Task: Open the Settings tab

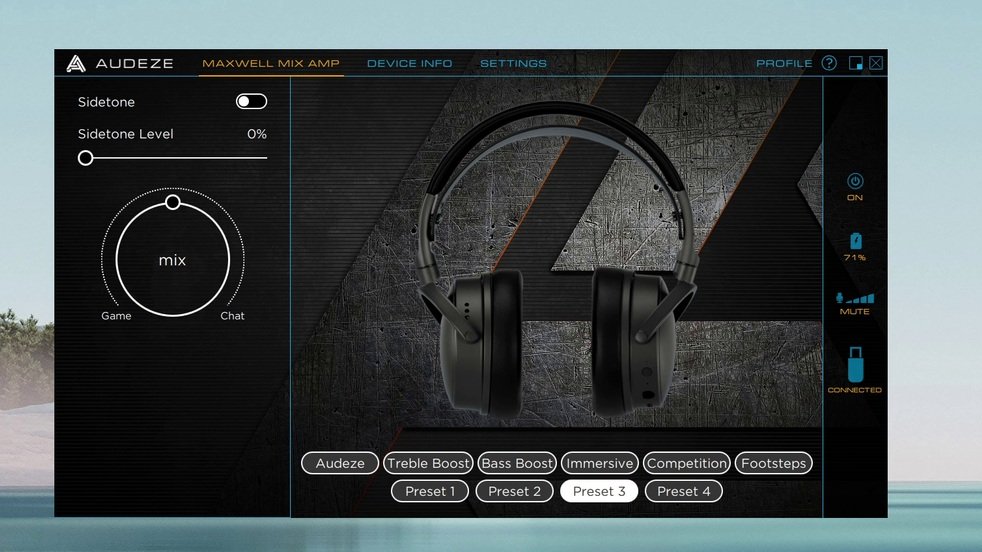Action: [514, 63]
